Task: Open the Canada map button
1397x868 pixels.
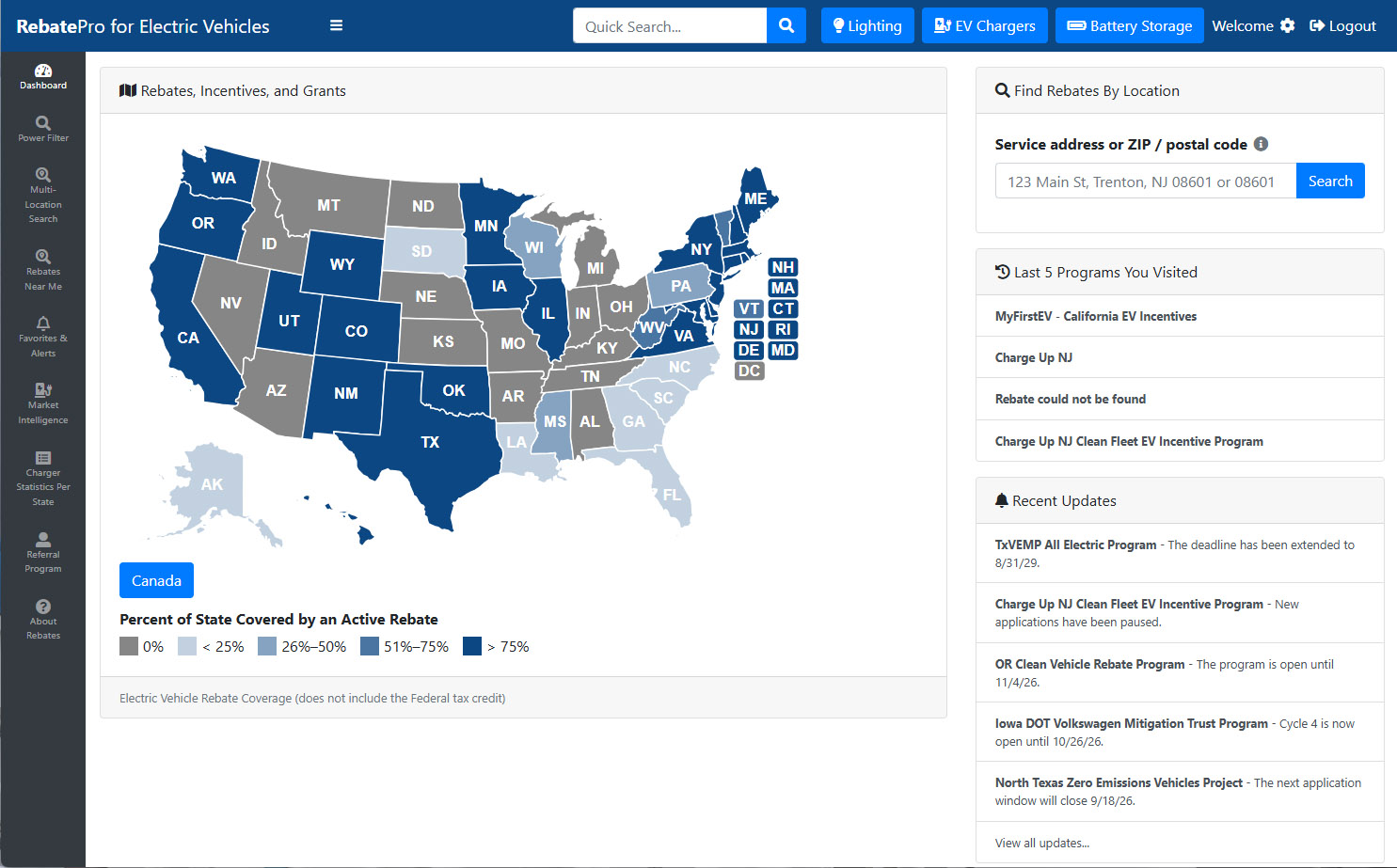Action: pyautogui.click(x=156, y=580)
